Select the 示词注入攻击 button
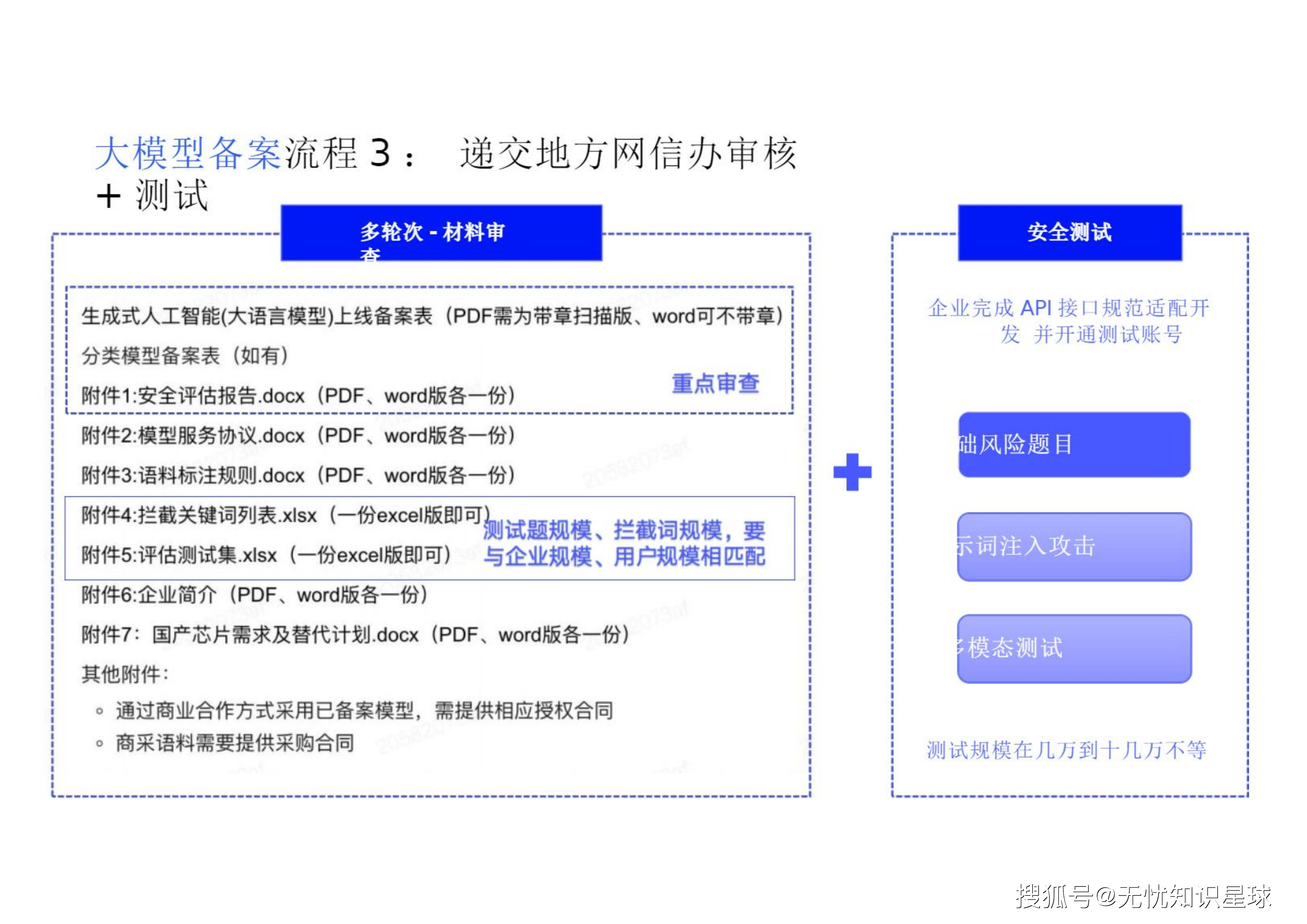Image resolution: width=1307 pixels, height=924 pixels. 1074,547
